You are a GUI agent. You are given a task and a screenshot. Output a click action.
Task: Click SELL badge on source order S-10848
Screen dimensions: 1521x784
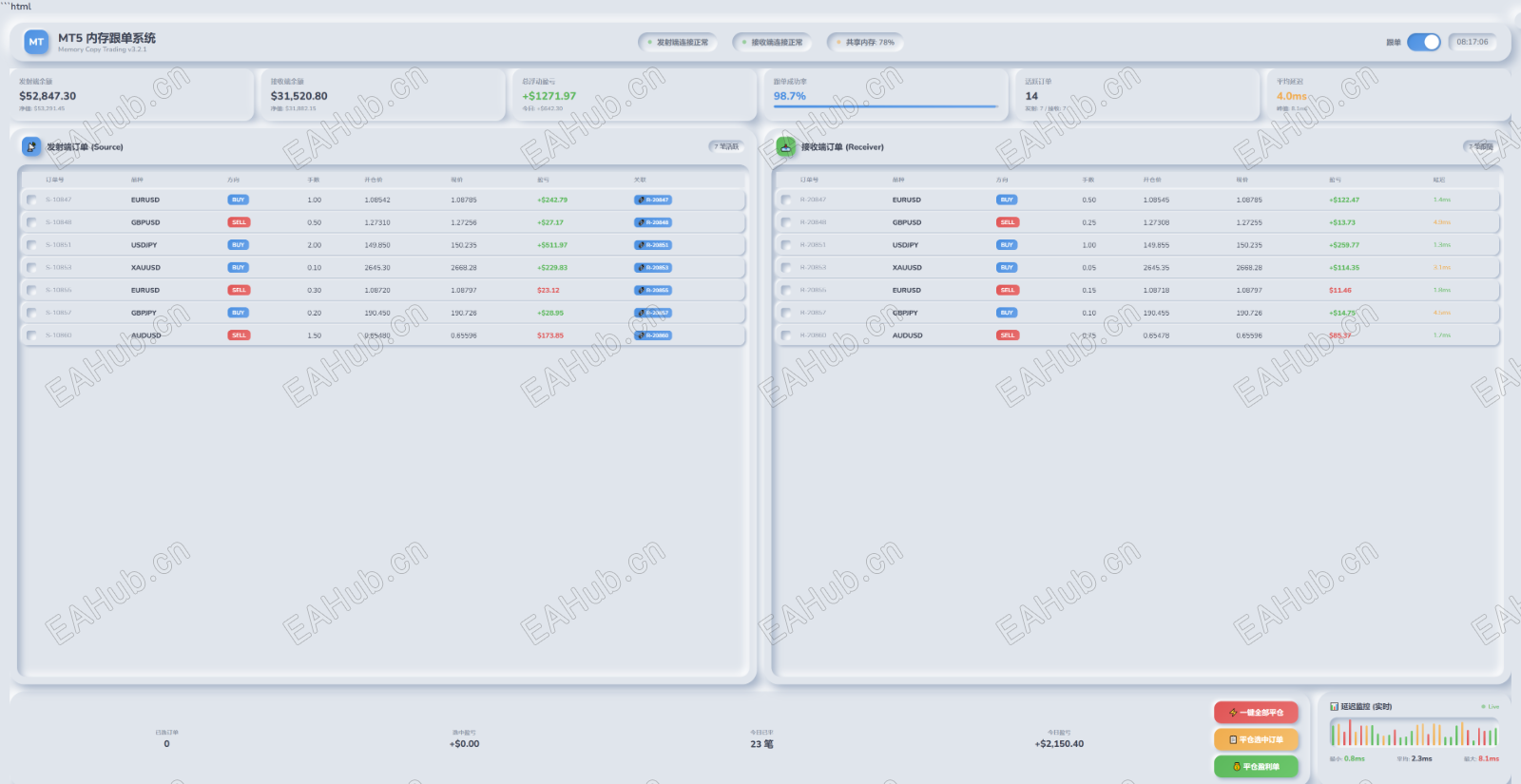tap(239, 222)
